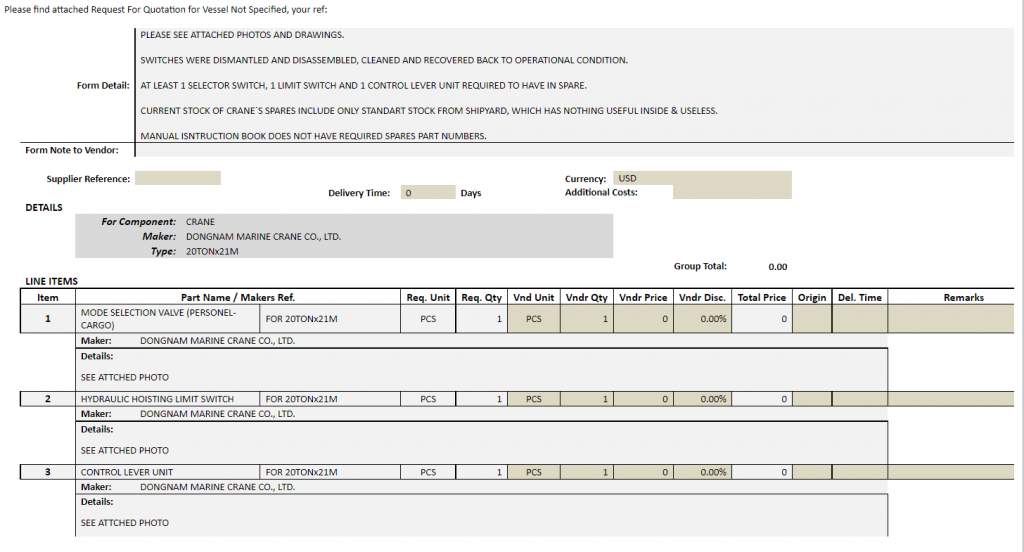
Task: Click Vndr Price for Mode Selection Valve
Action: pos(643,319)
